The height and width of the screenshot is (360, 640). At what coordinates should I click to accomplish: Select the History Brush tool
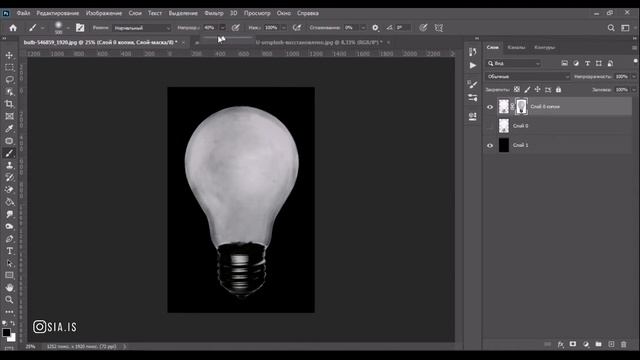(9, 178)
